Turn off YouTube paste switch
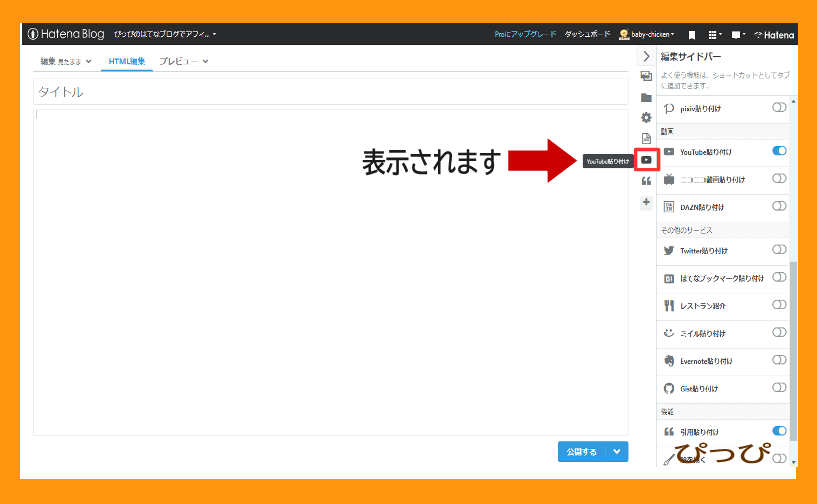 coord(779,151)
